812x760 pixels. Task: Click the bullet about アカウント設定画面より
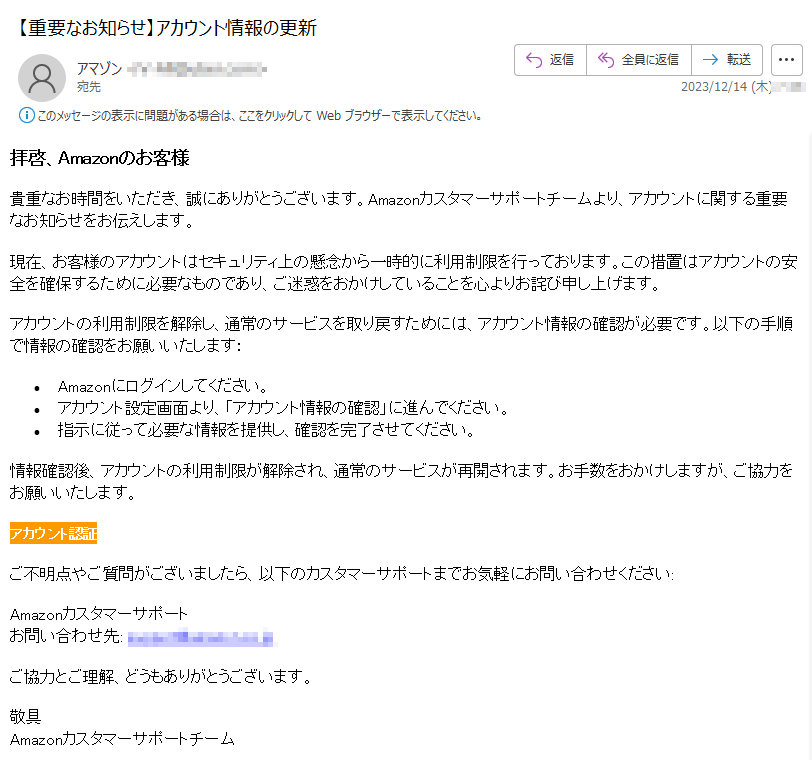283,408
